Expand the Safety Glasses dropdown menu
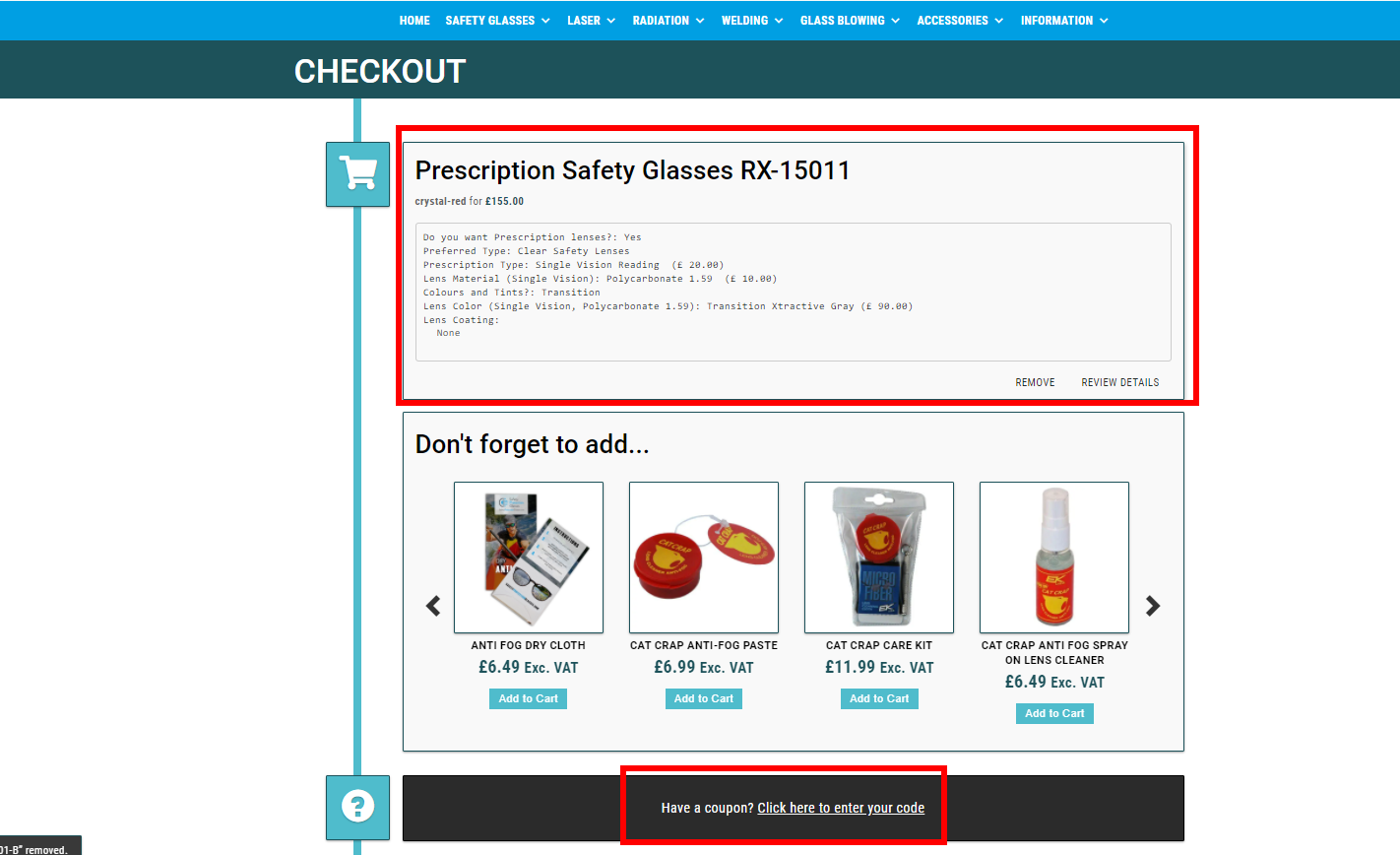Image resolution: width=1400 pixels, height=855 pixels. coord(497,21)
